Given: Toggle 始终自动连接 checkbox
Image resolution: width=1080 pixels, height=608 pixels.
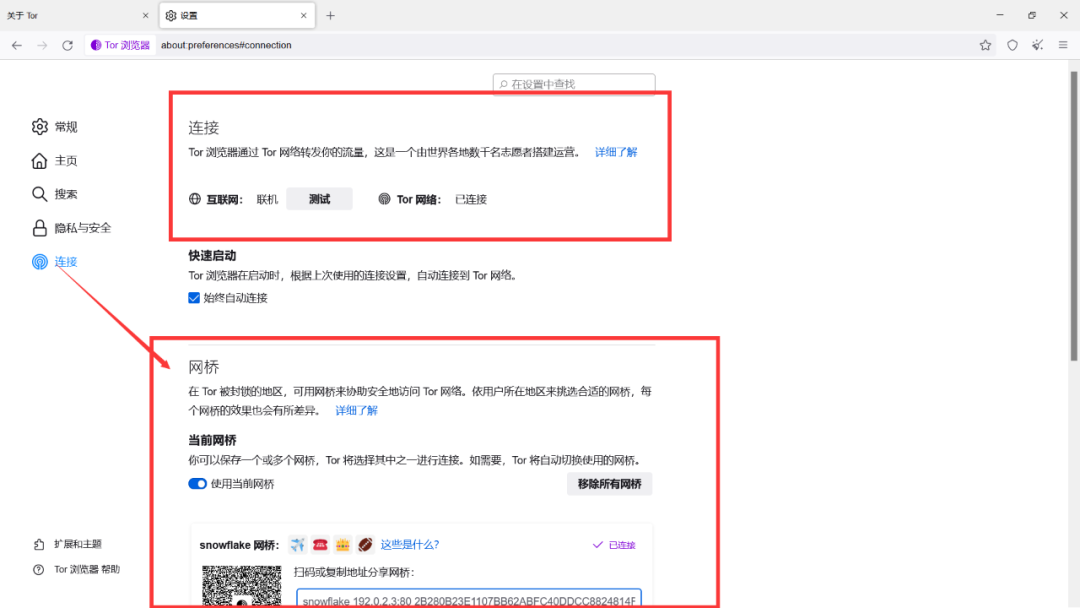Looking at the screenshot, I should tap(194, 297).
